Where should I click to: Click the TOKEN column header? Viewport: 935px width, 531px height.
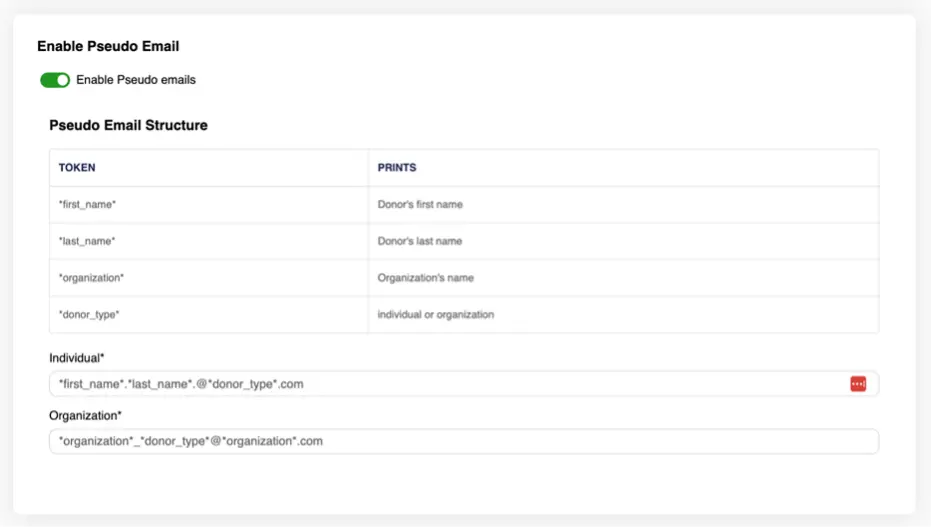coord(77,168)
